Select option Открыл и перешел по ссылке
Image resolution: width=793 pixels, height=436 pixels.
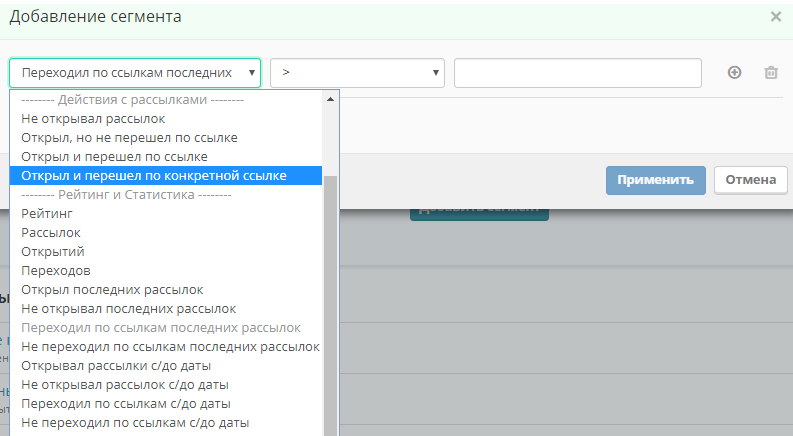pyautogui.click(x=166, y=157)
